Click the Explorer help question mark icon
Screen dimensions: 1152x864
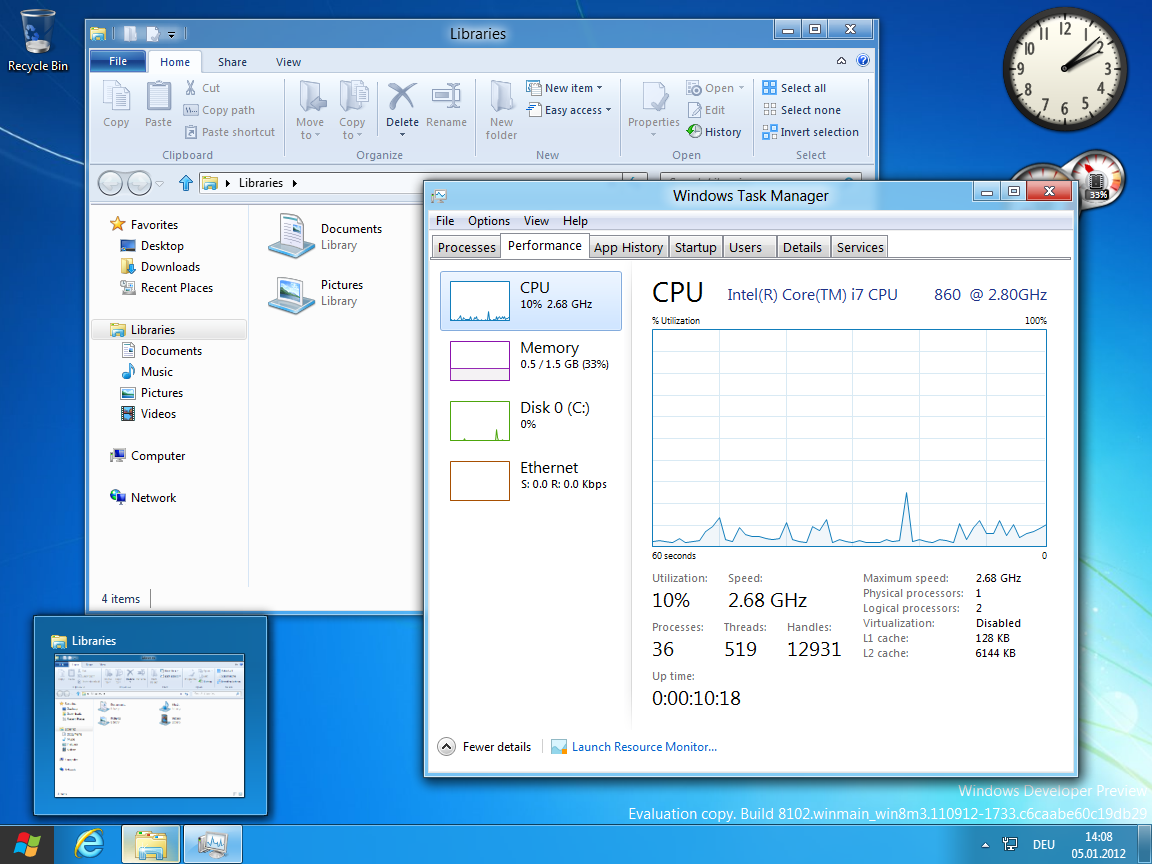click(863, 61)
